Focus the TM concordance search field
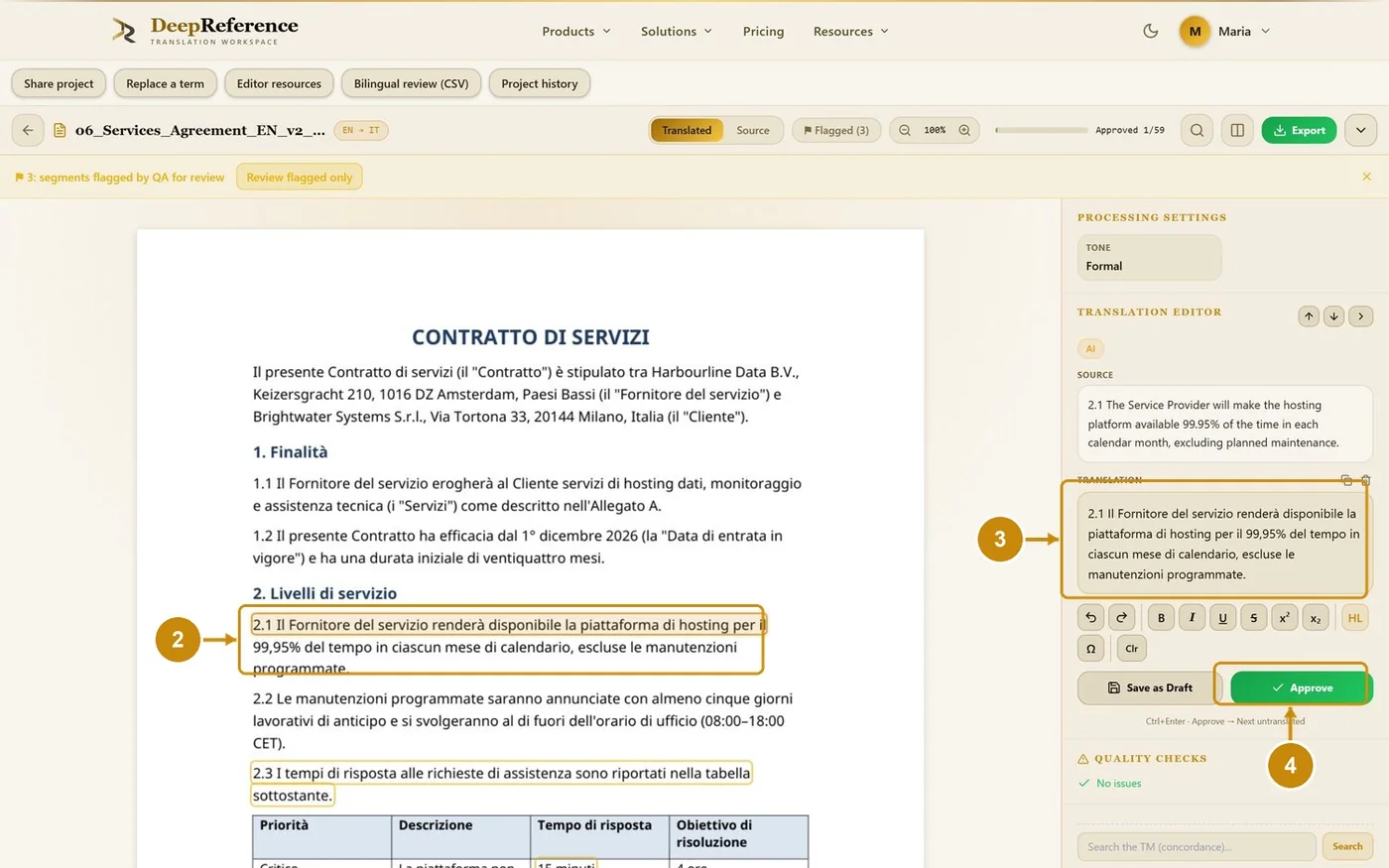 coord(1197,847)
